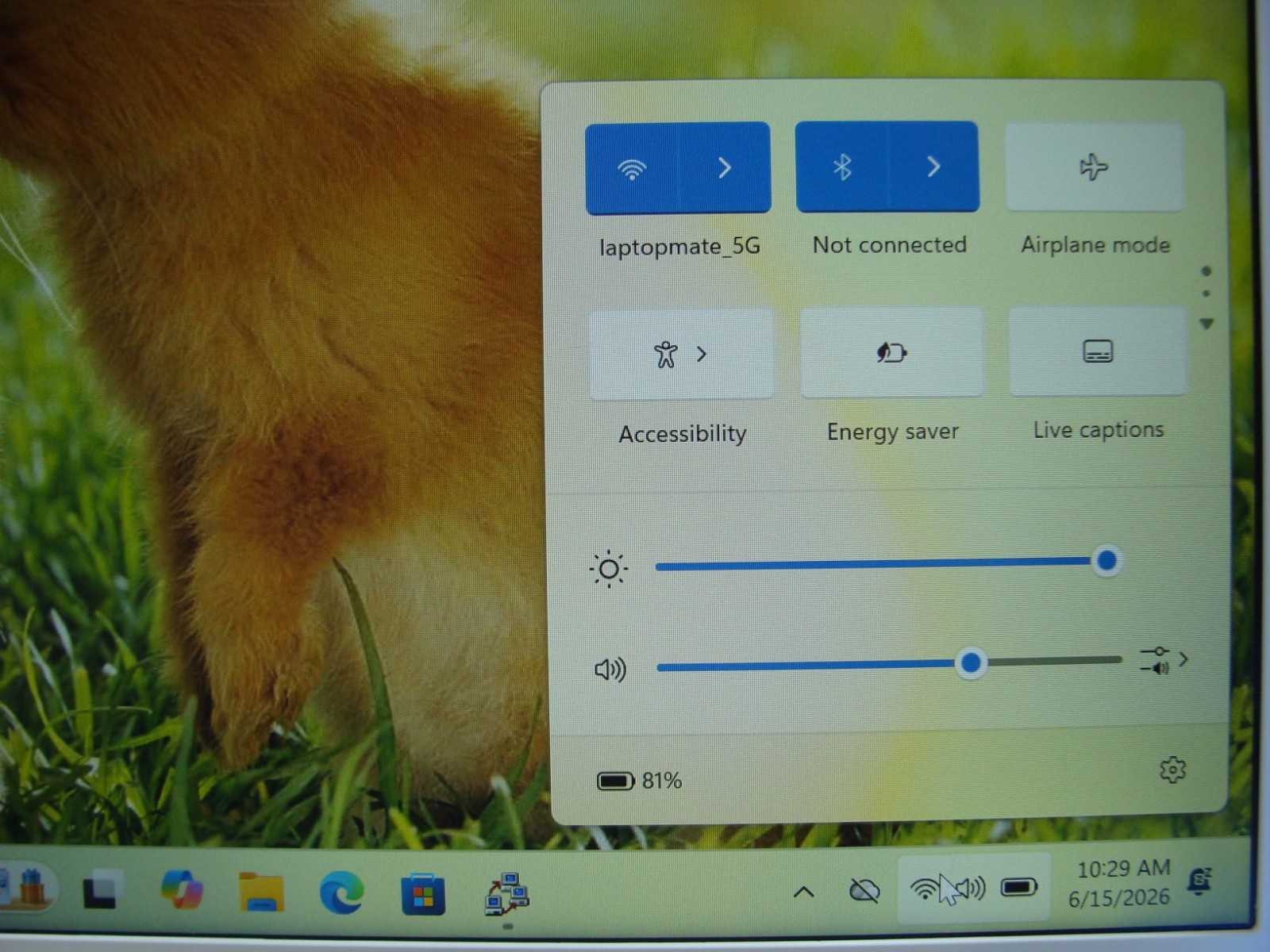This screenshot has width=1270, height=952.
Task: Open Bluetooth devices list chevron
Action: click(934, 167)
